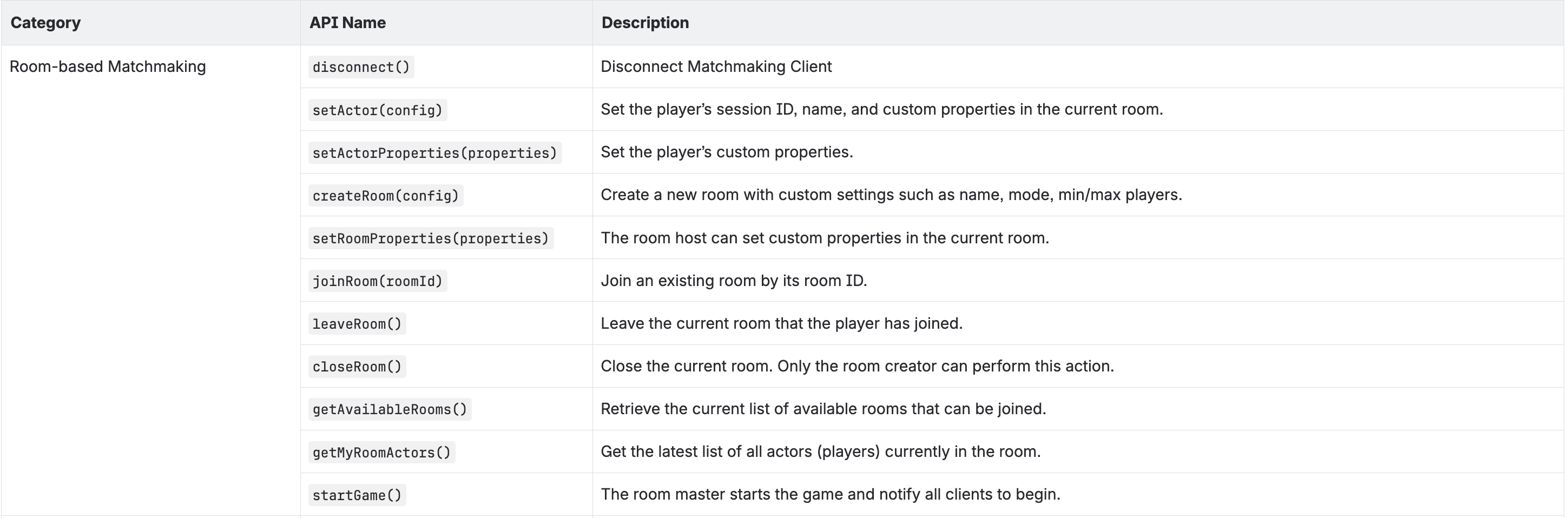
Task: Click the Description column header
Action: click(x=645, y=23)
